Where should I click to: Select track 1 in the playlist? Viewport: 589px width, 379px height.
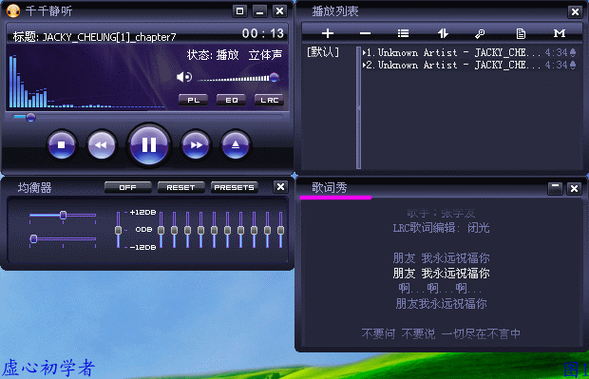469,53
